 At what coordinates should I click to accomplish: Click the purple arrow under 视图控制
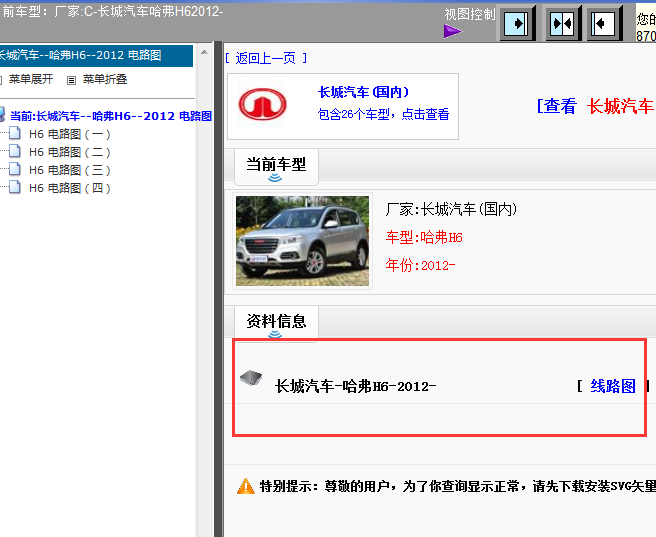pyautogui.click(x=452, y=31)
